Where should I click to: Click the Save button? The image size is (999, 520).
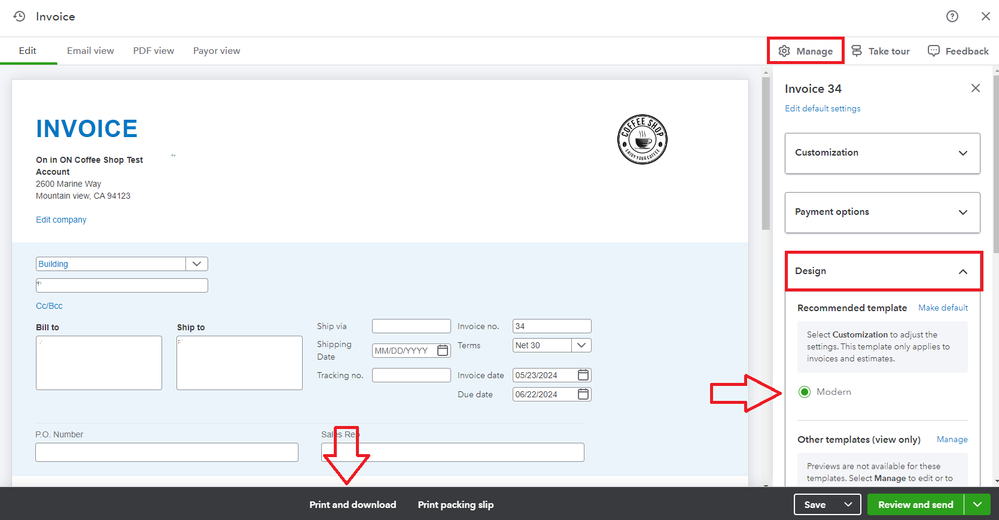[816, 505]
